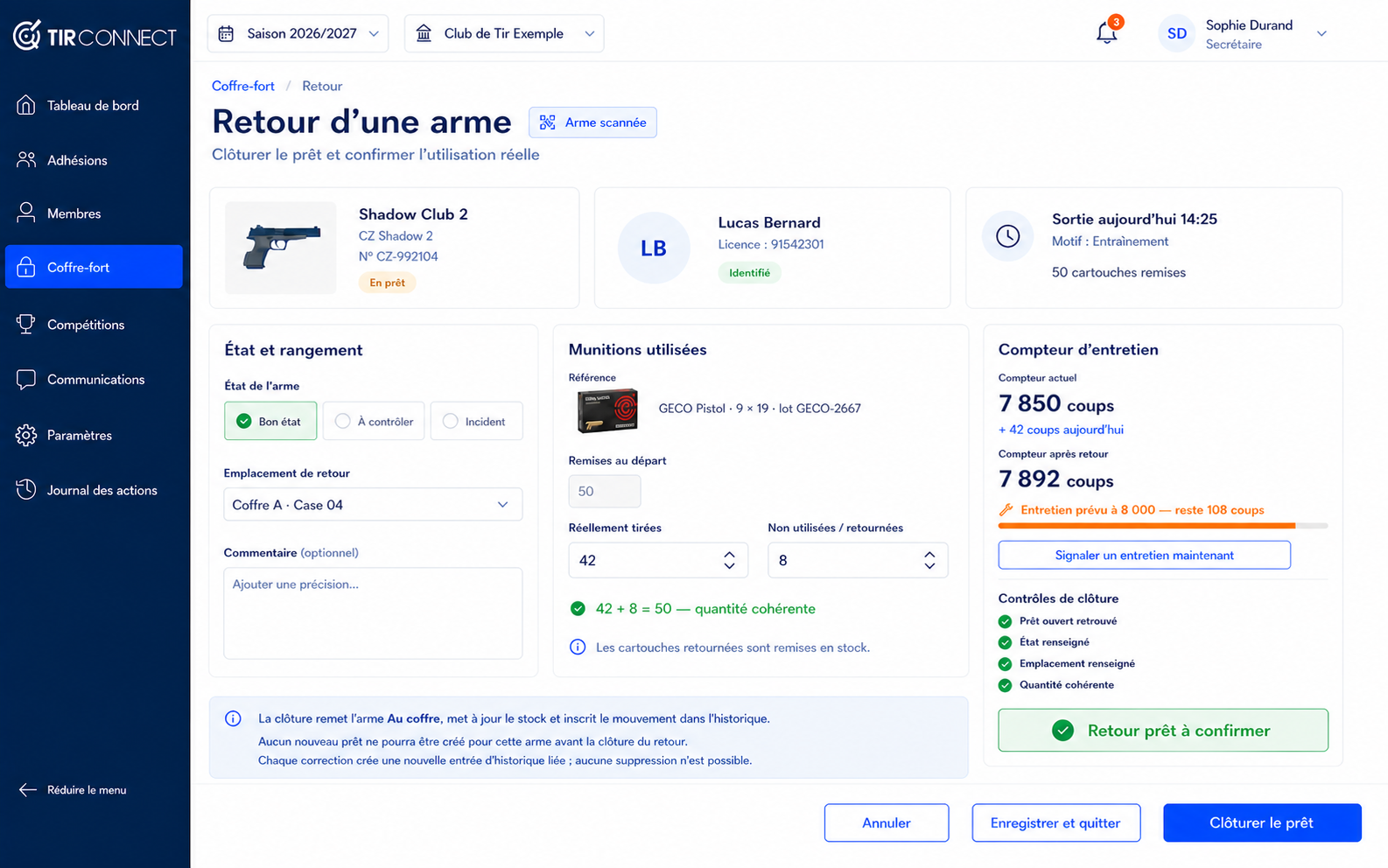The width and height of the screenshot is (1388, 868).
Task: Click the check icon beside Prêt ouvert retrouvé
Action: (x=1005, y=621)
